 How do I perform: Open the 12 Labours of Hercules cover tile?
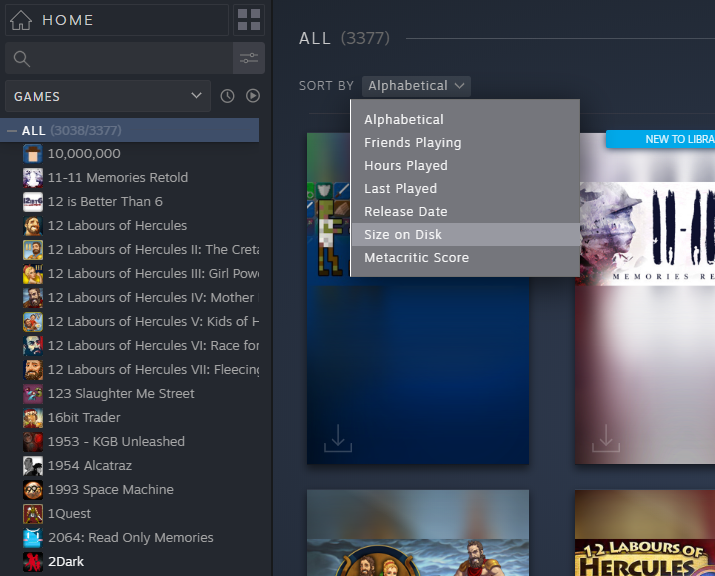[x=645, y=533]
